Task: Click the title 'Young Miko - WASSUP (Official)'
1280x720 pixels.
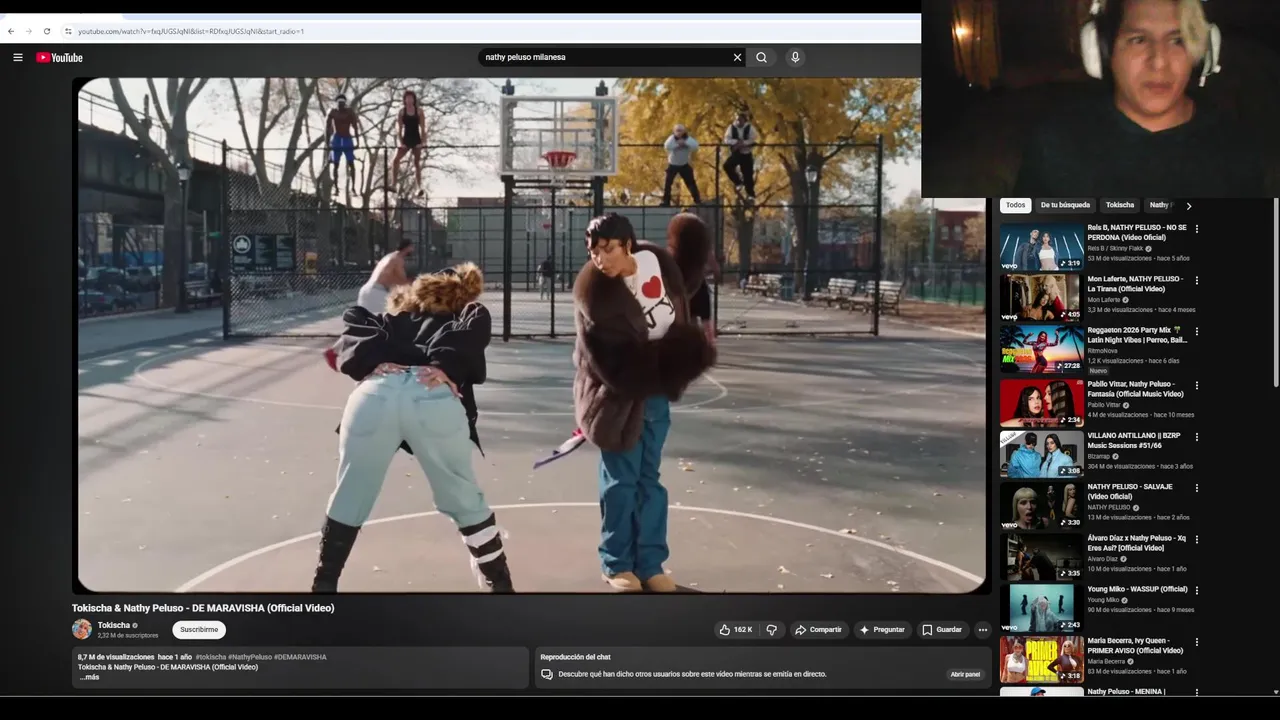Action: (x=1137, y=589)
